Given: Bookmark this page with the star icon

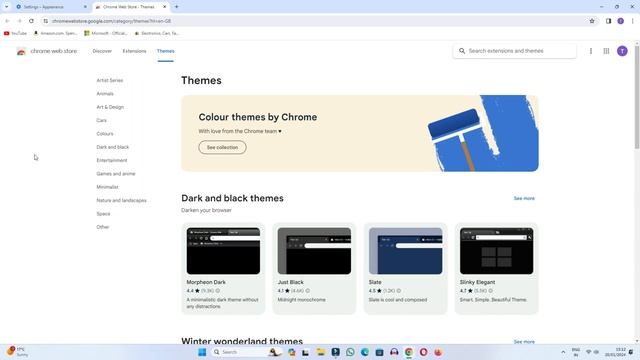Looking at the screenshot, I should pyautogui.click(x=592, y=21).
